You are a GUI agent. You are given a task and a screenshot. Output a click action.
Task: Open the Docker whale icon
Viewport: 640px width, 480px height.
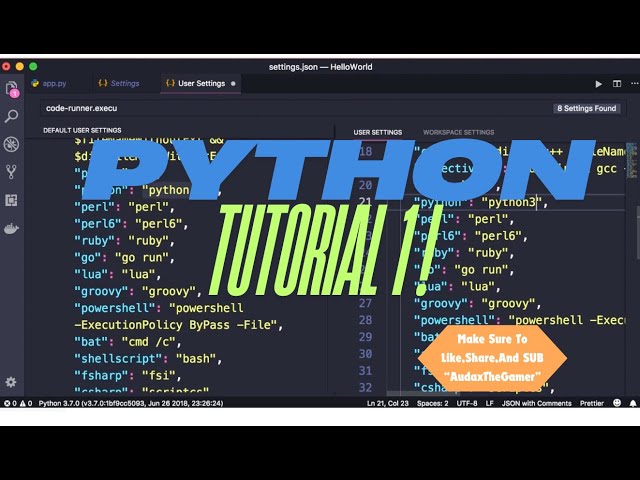pyautogui.click(x=11, y=229)
